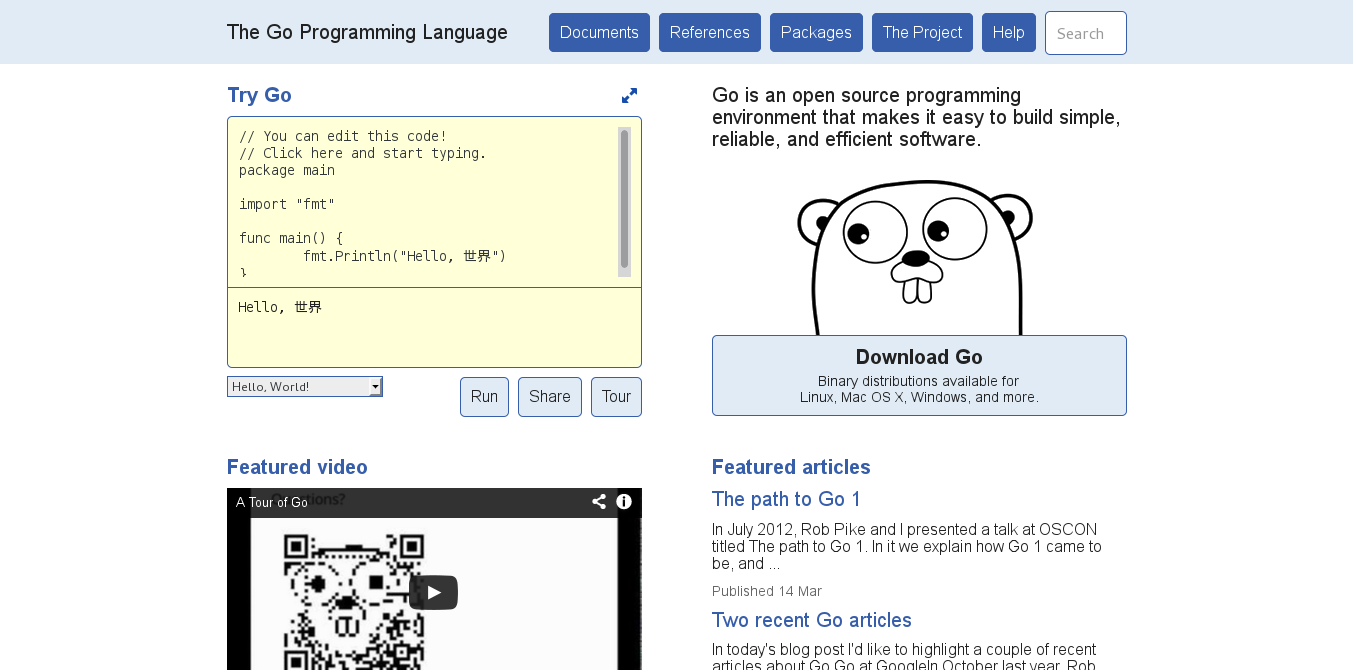Click the code editor scrollbar thumb
Image resolution: width=1353 pixels, height=670 pixels.
click(624, 199)
